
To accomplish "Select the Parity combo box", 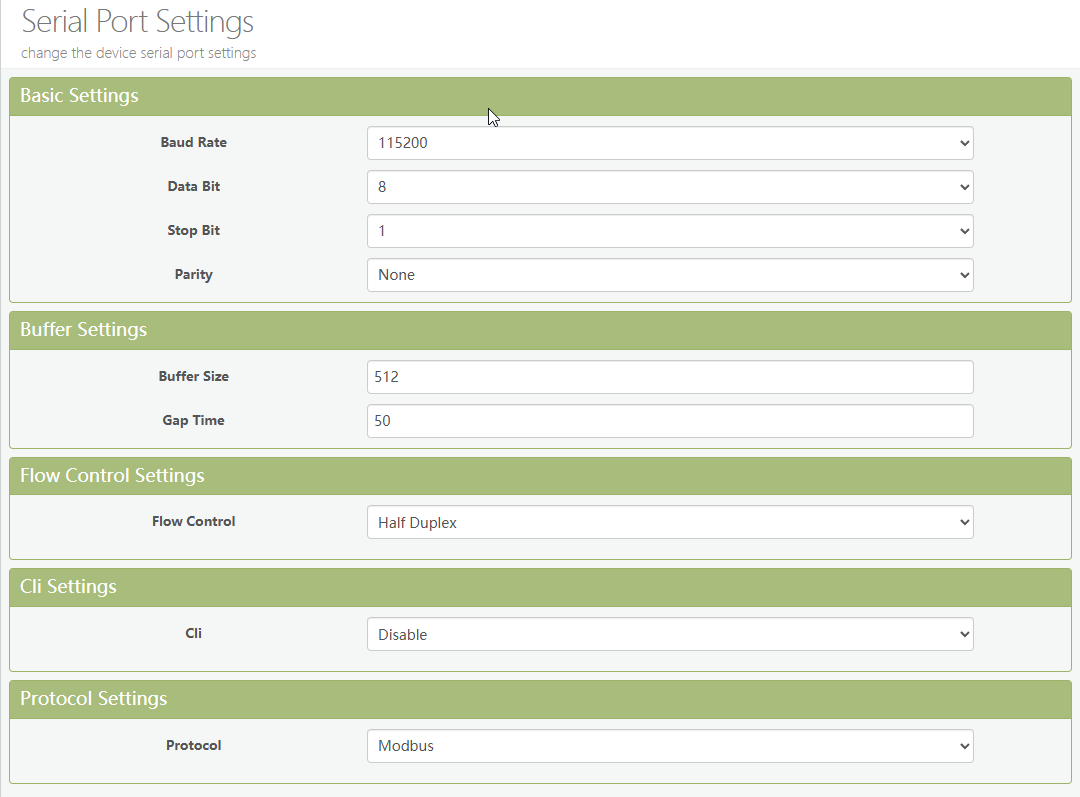I will point(669,275).
